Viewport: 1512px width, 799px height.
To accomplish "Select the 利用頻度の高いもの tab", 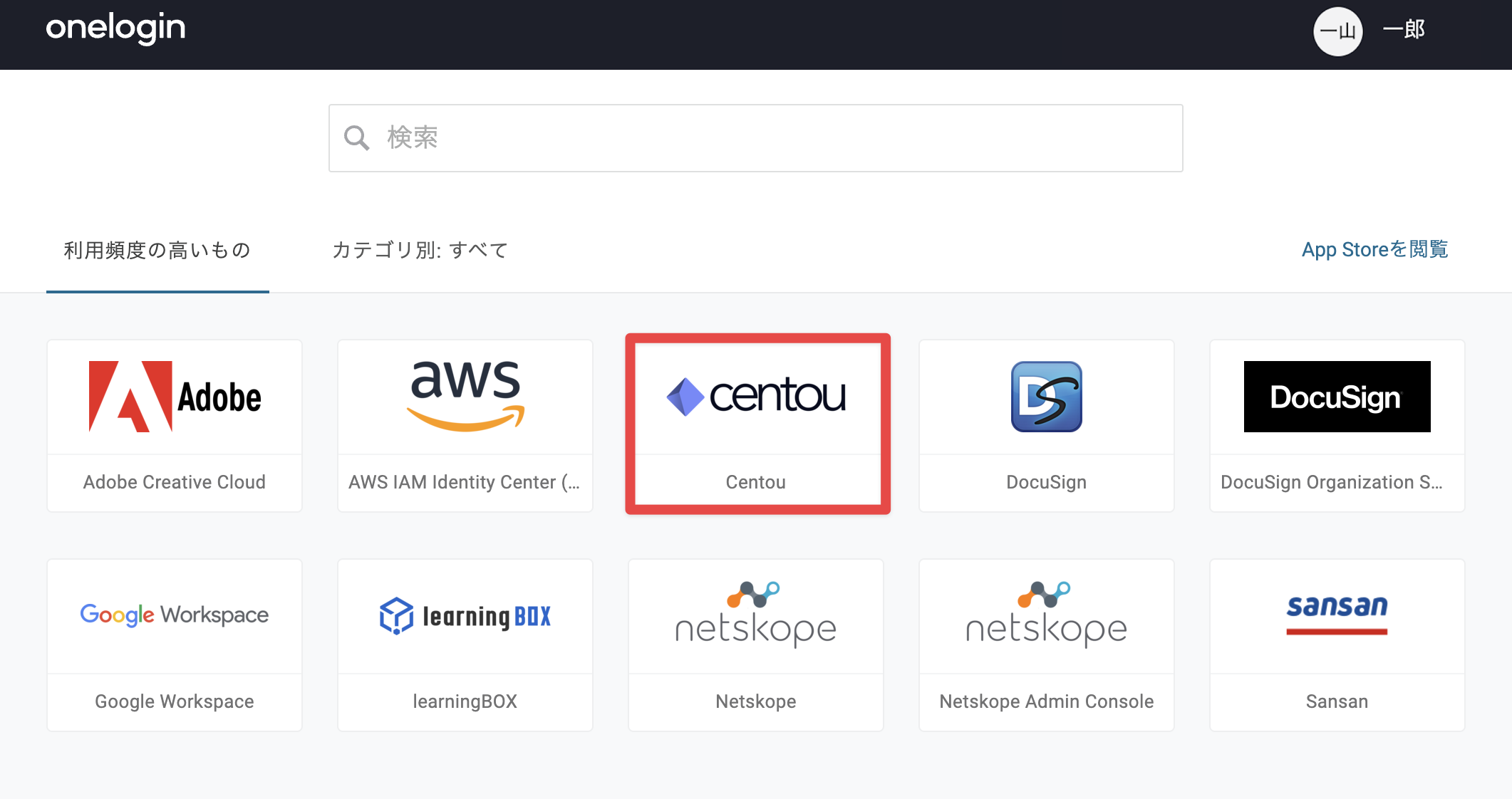I will point(157,250).
